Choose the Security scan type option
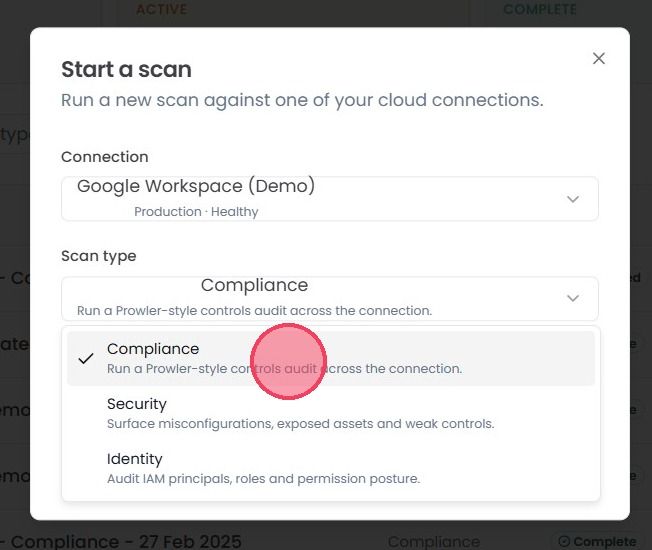 331,413
